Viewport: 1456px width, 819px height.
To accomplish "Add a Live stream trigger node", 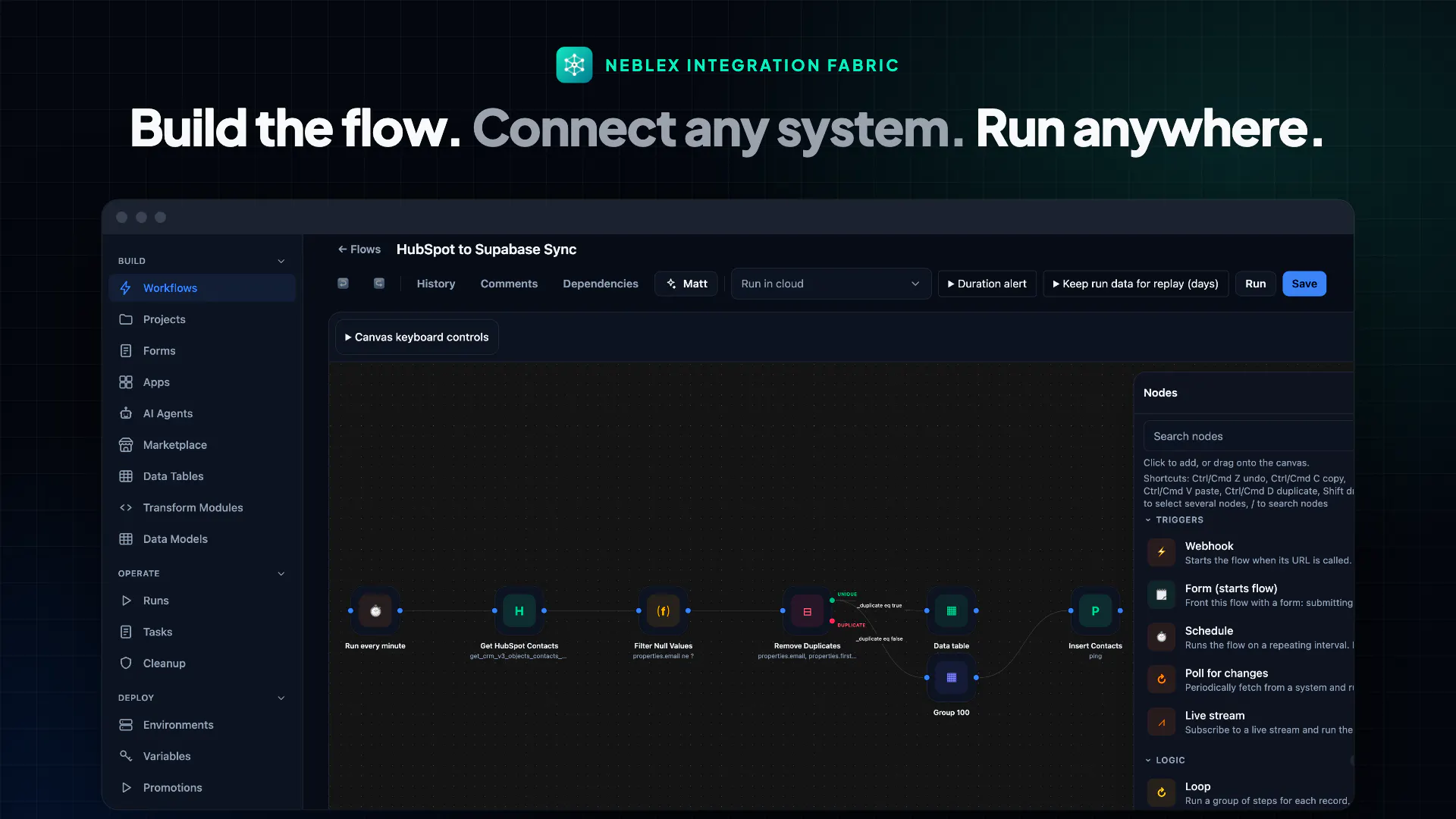I will coord(1249,723).
